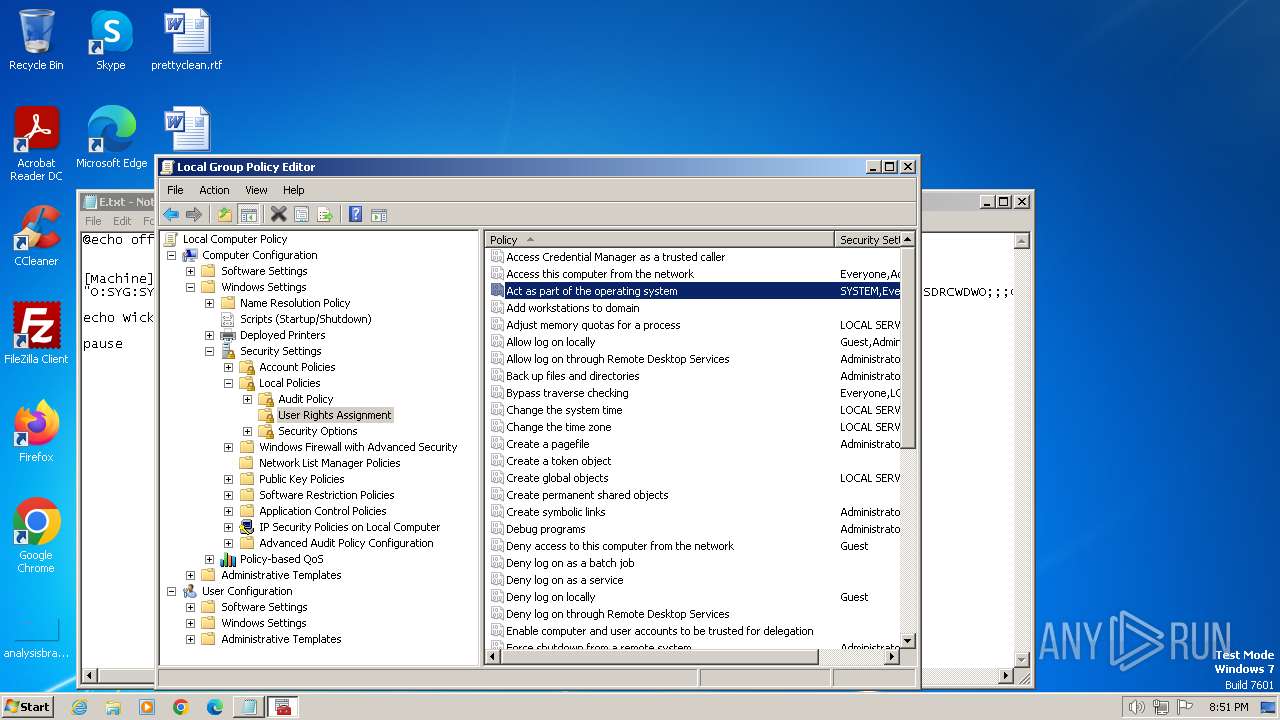Click the Delete X toolbar icon
The width and height of the screenshot is (1280, 720).
(x=279, y=214)
